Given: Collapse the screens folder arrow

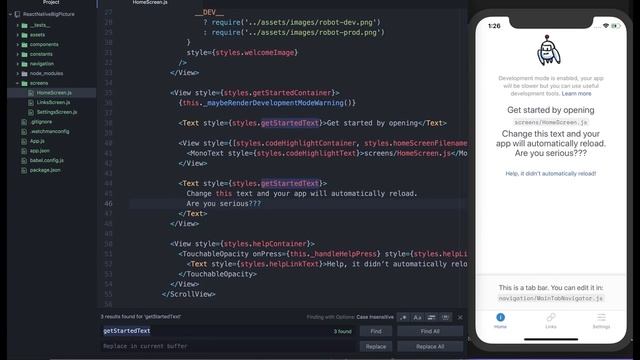Looking at the screenshot, I should [18, 83].
